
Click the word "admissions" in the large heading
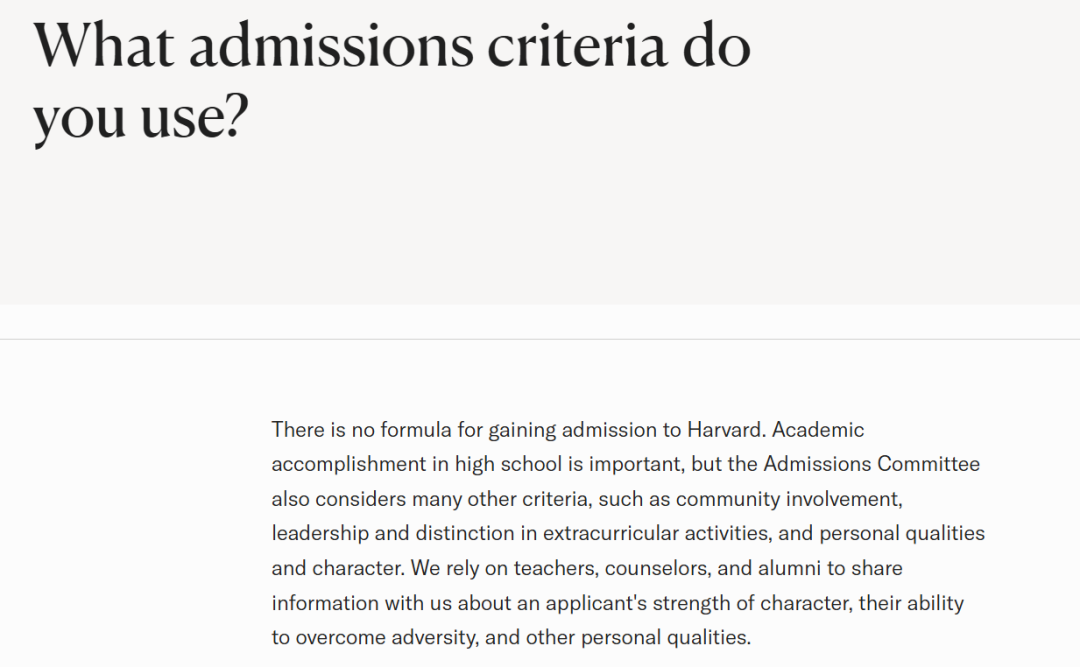331,45
